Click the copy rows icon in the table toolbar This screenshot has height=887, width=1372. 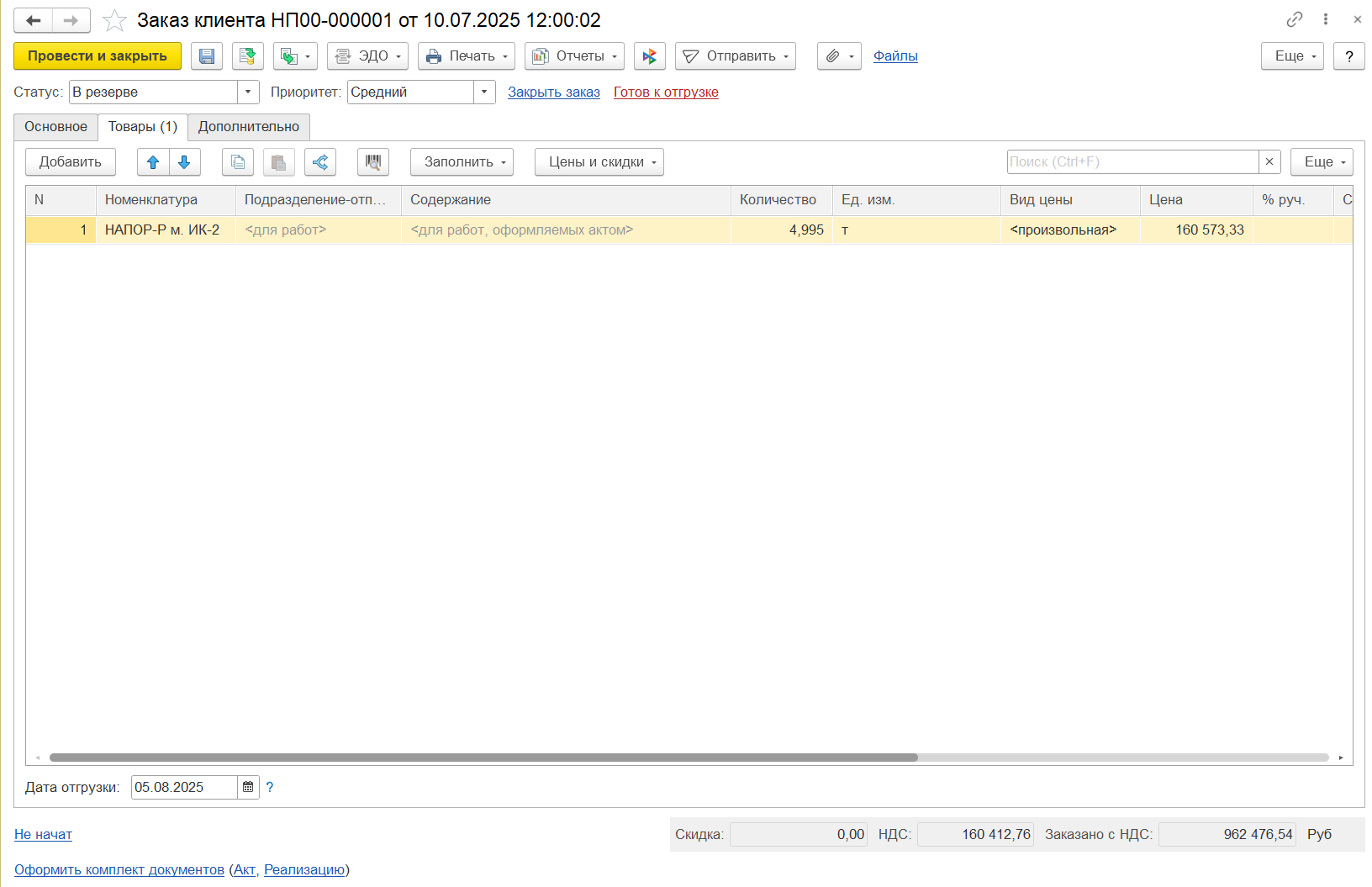pyautogui.click(x=238, y=162)
